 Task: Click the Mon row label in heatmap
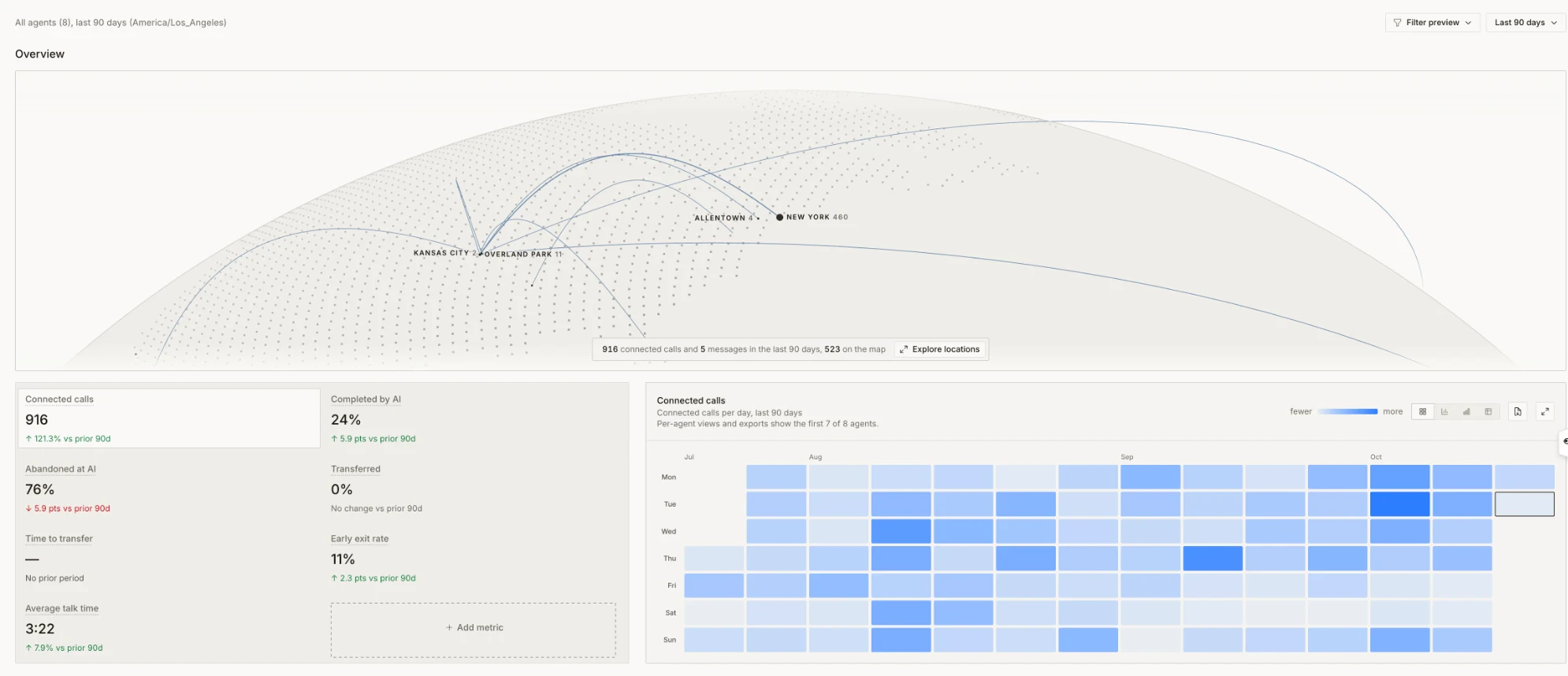[x=669, y=477]
